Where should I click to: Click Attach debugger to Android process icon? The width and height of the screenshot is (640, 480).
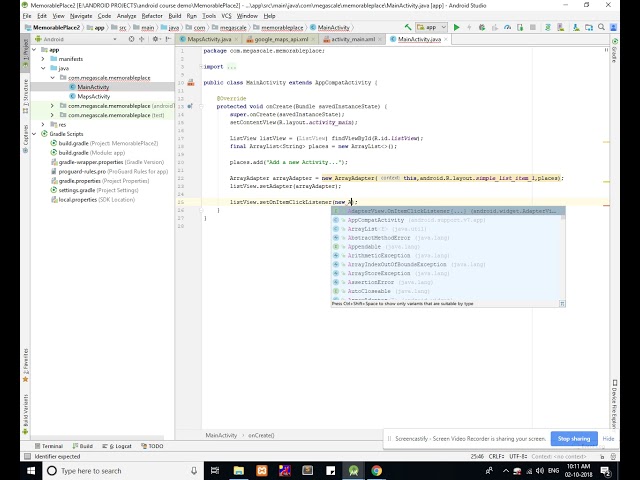(520, 27)
